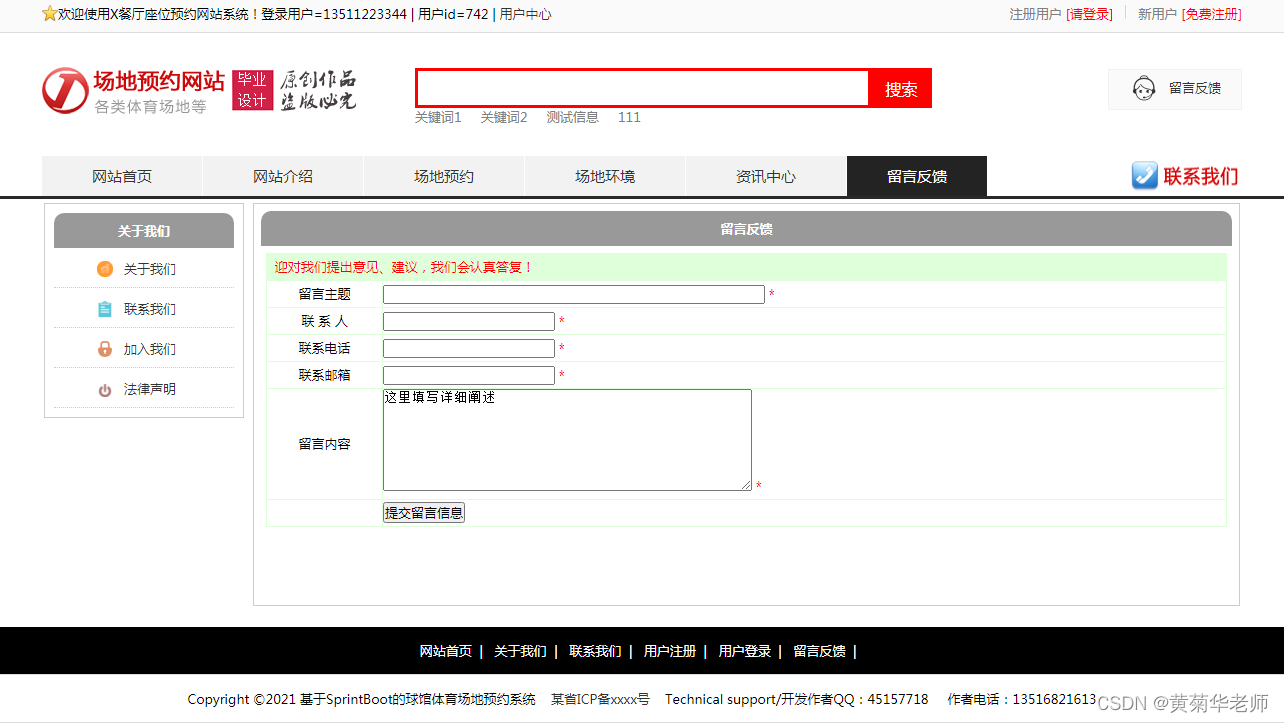Click the 111 keyword link
The height and width of the screenshot is (723, 1284).
pyautogui.click(x=629, y=117)
